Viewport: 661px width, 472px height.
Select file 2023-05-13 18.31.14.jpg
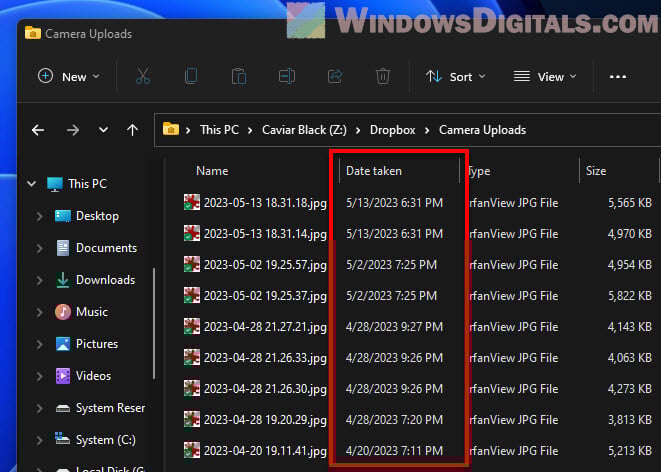[x=265, y=234]
